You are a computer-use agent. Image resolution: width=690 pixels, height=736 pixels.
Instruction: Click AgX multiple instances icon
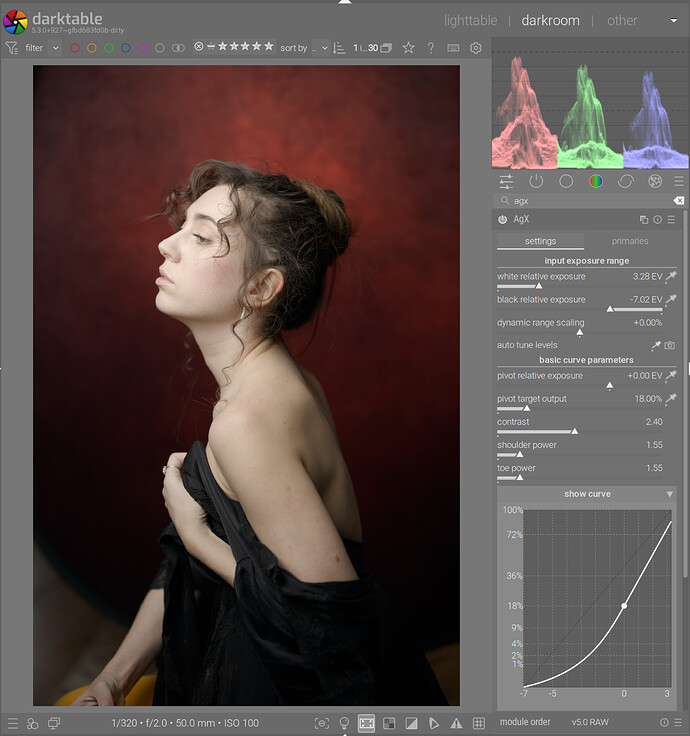pos(644,219)
